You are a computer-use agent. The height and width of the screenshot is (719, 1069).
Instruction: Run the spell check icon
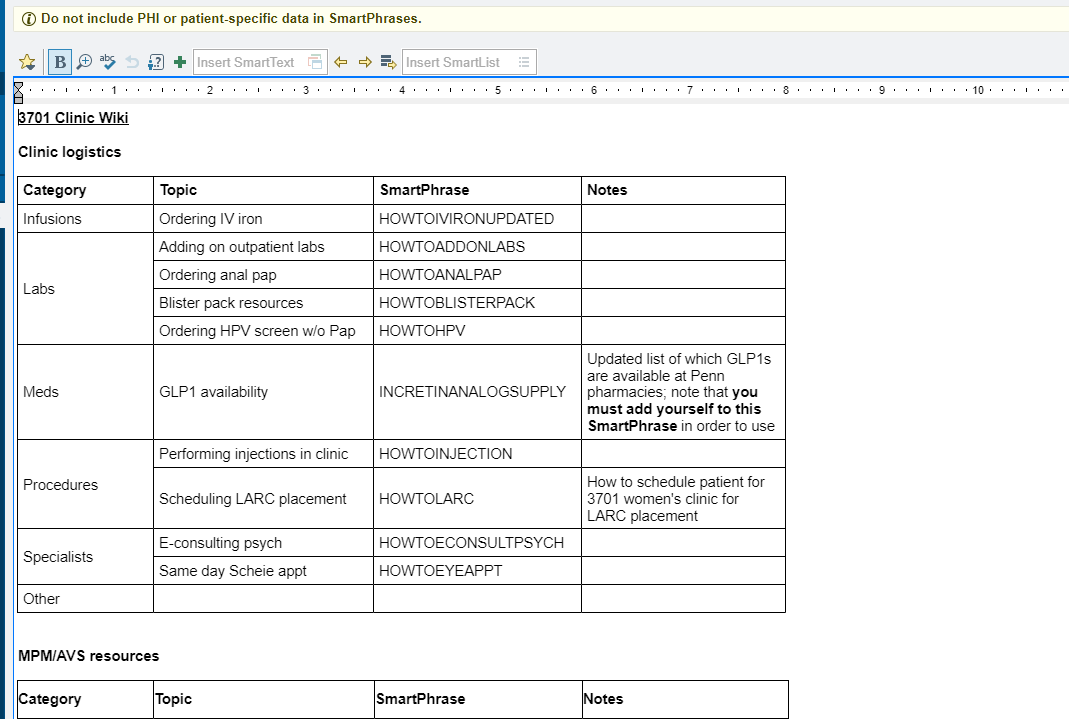point(108,62)
